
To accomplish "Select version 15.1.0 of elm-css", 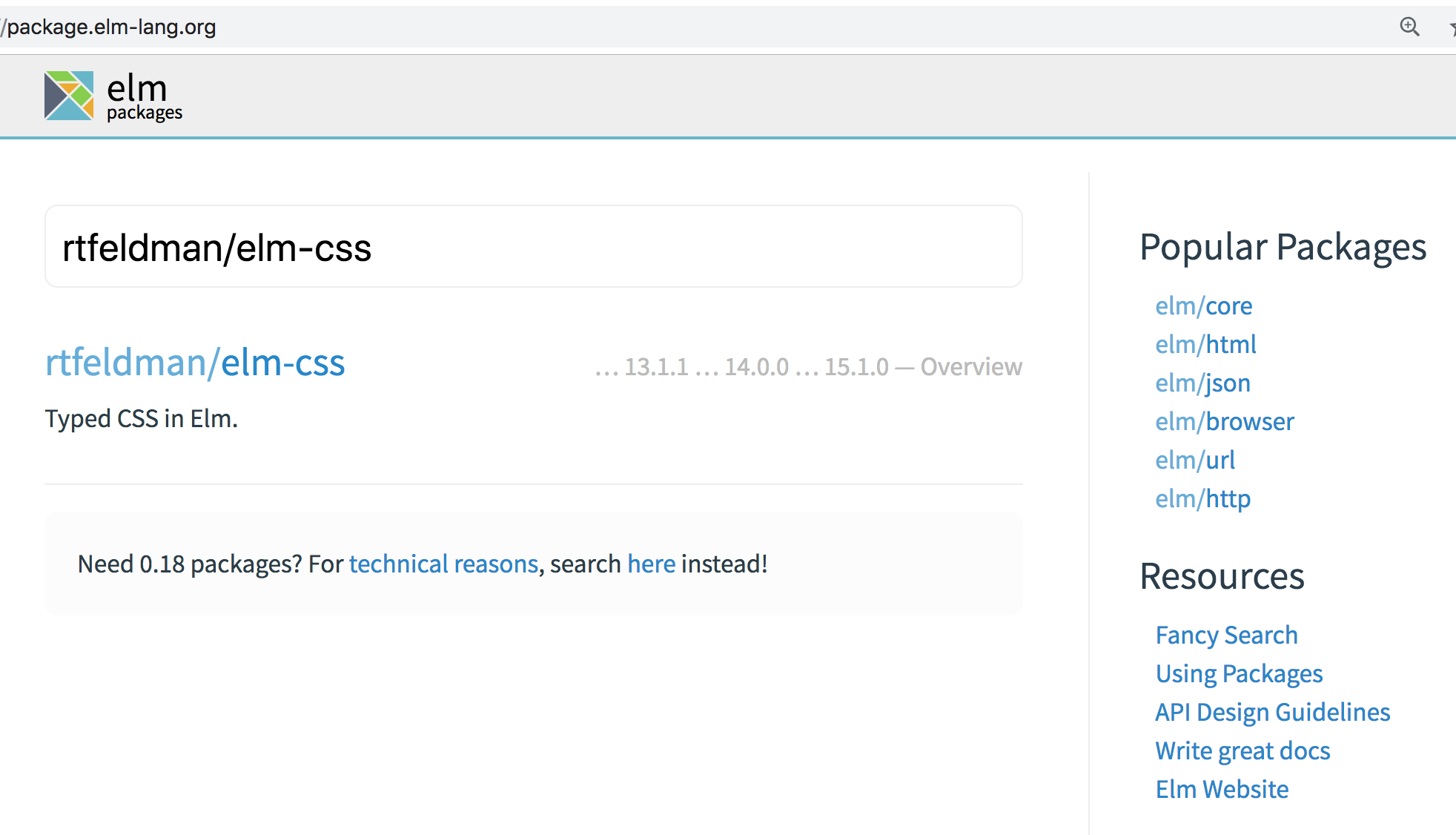I will (856, 367).
